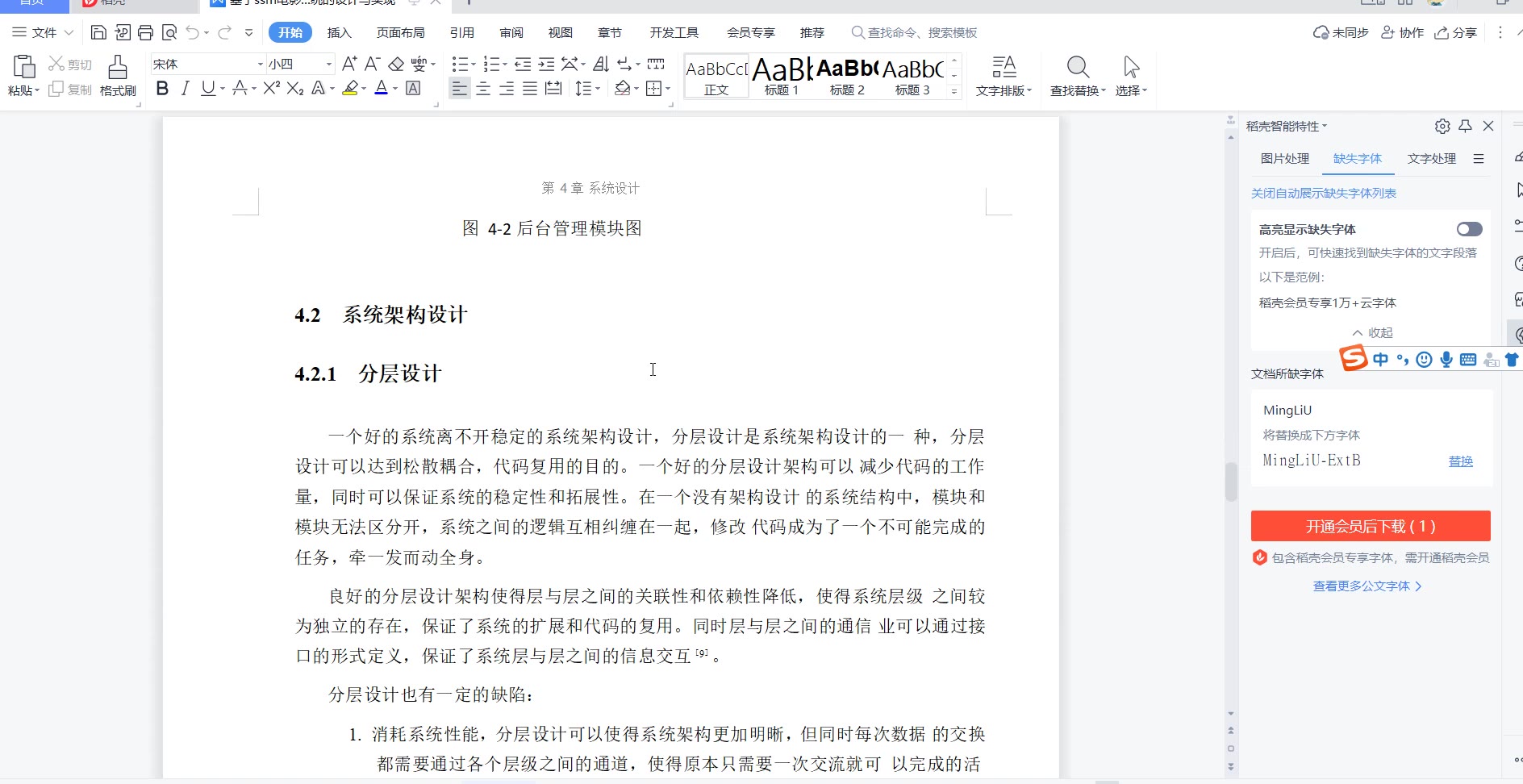Open the 开始 ribbon tab
The height and width of the screenshot is (784, 1523).
pos(290,32)
